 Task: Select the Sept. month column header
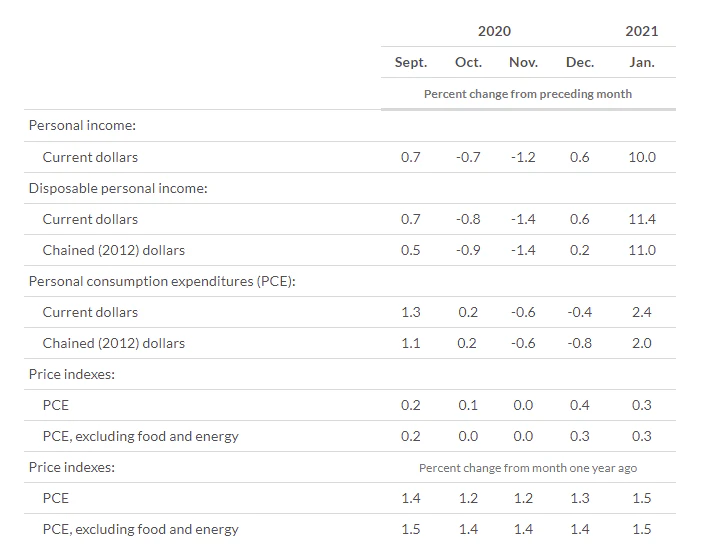pyautogui.click(x=410, y=62)
